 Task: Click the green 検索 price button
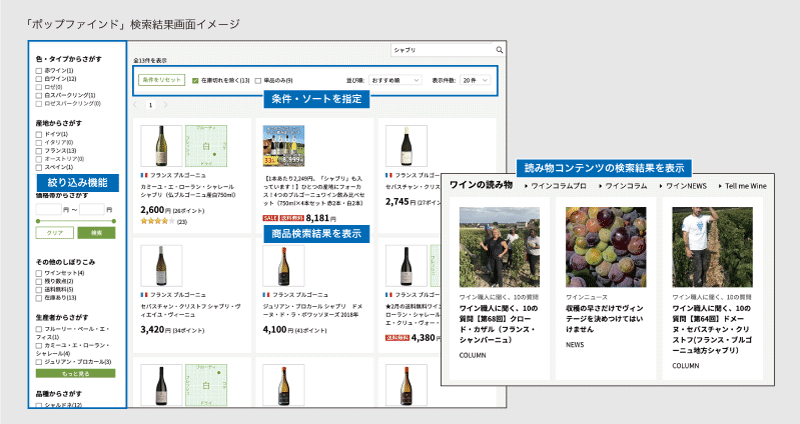click(96, 233)
